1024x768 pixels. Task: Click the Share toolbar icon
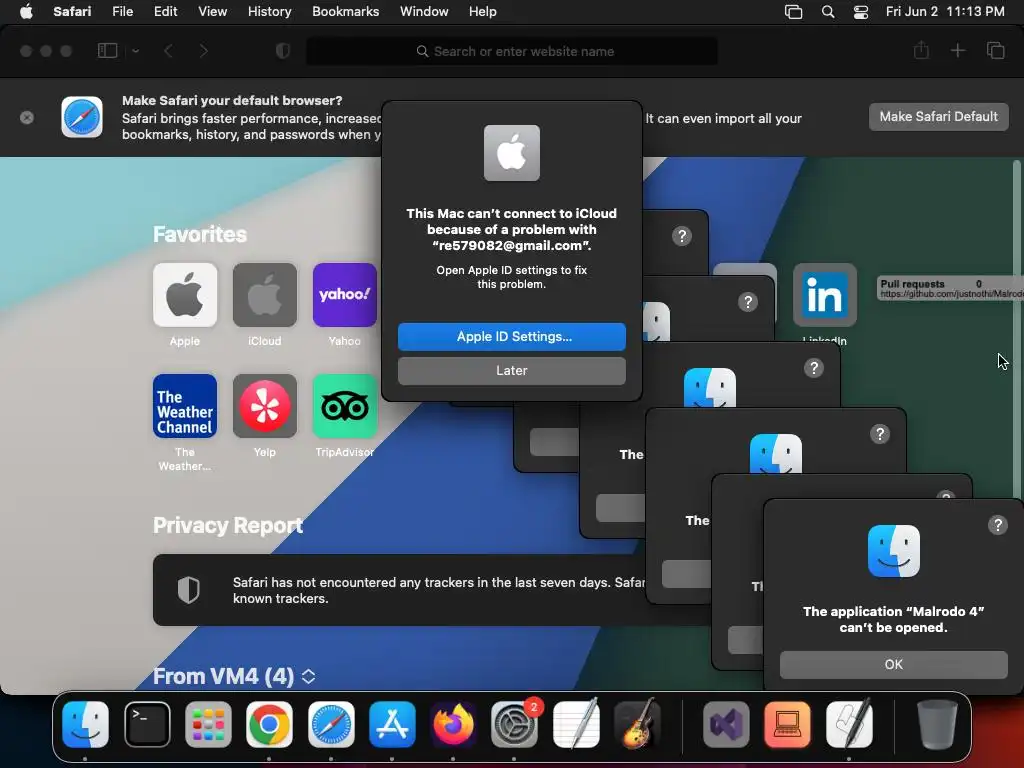click(x=921, y=50)
